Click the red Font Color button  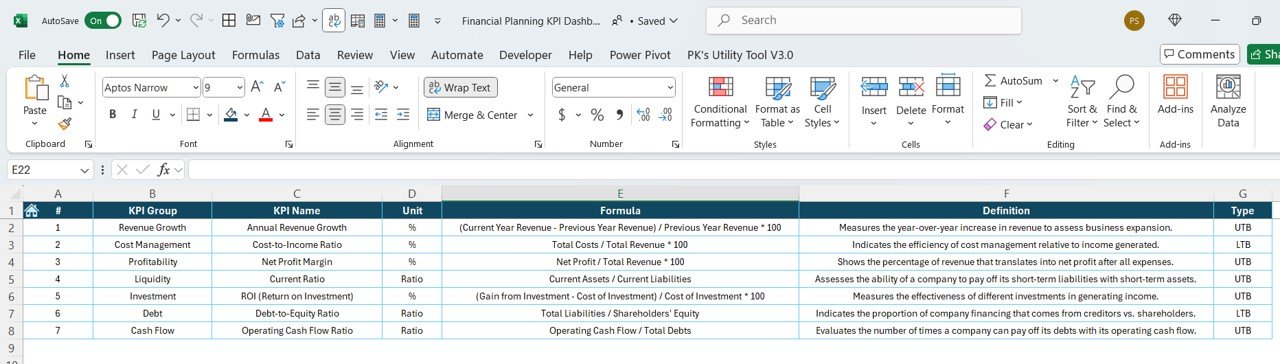(265, 114)
